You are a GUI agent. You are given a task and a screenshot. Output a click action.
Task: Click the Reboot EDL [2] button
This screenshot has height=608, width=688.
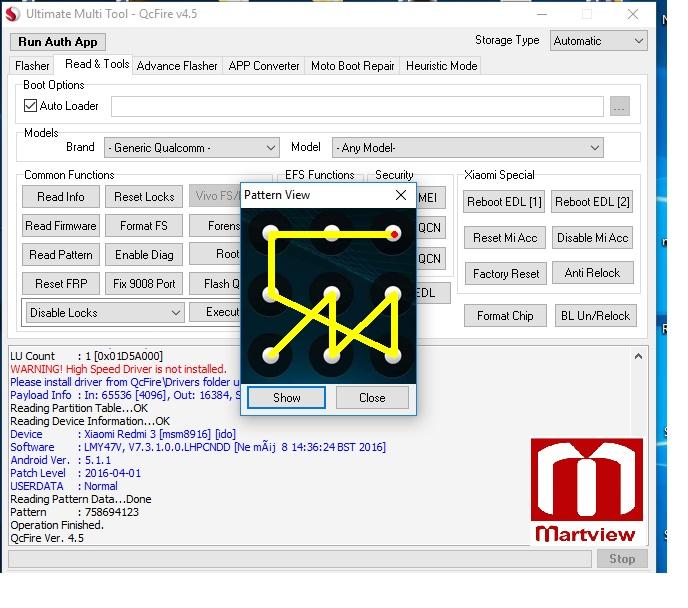pos(592,202)
